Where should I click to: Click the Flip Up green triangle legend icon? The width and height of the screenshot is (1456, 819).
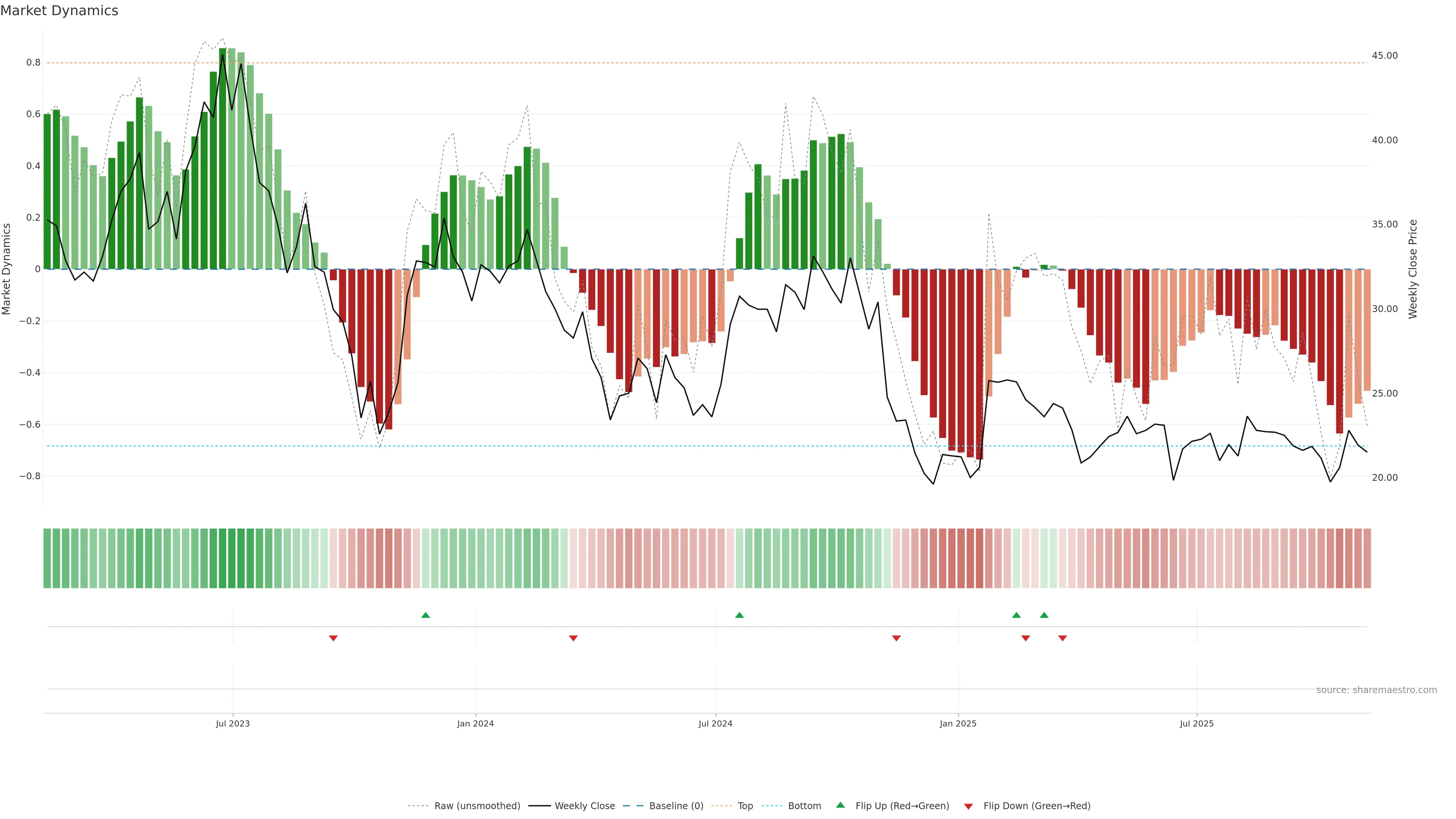[x=841, y=805]
